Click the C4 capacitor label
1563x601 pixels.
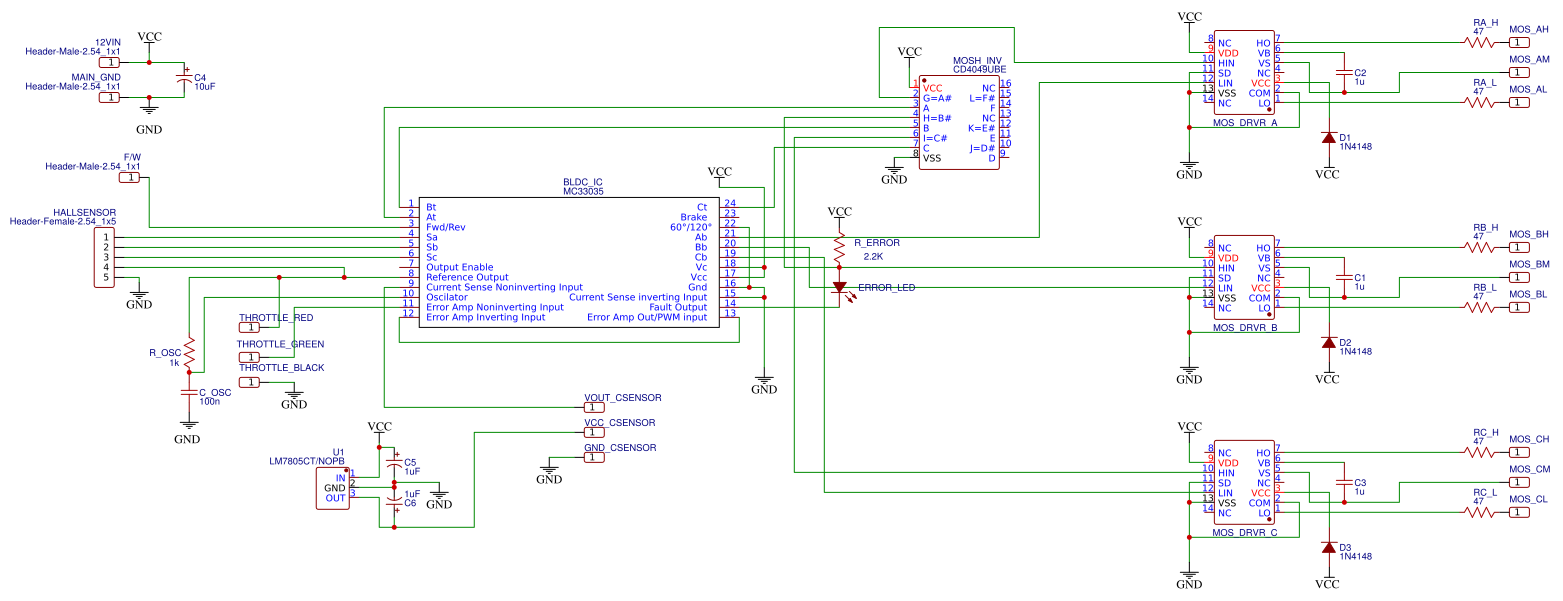(x=200, y=77)
